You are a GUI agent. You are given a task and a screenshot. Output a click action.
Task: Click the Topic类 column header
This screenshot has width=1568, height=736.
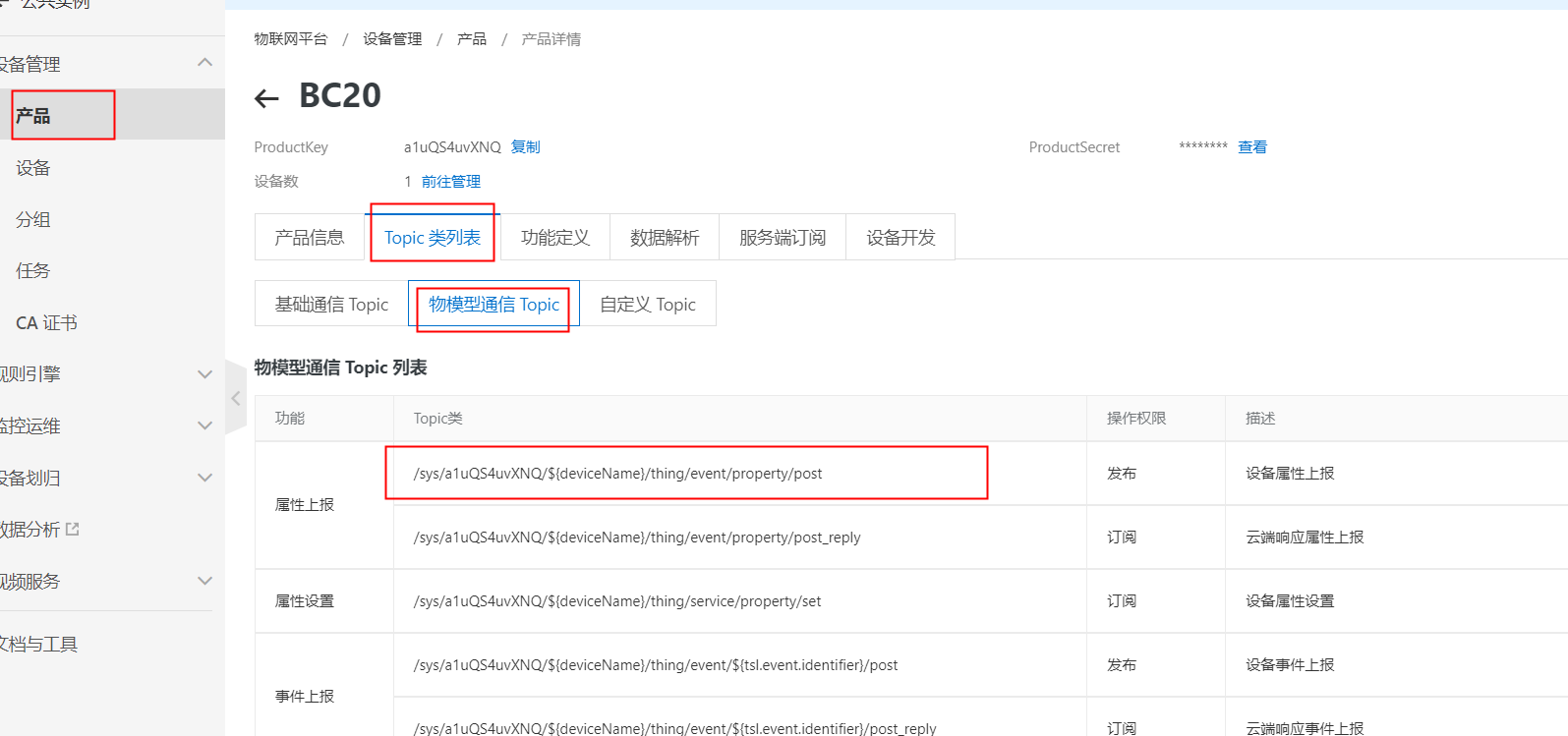coord(438,419)
